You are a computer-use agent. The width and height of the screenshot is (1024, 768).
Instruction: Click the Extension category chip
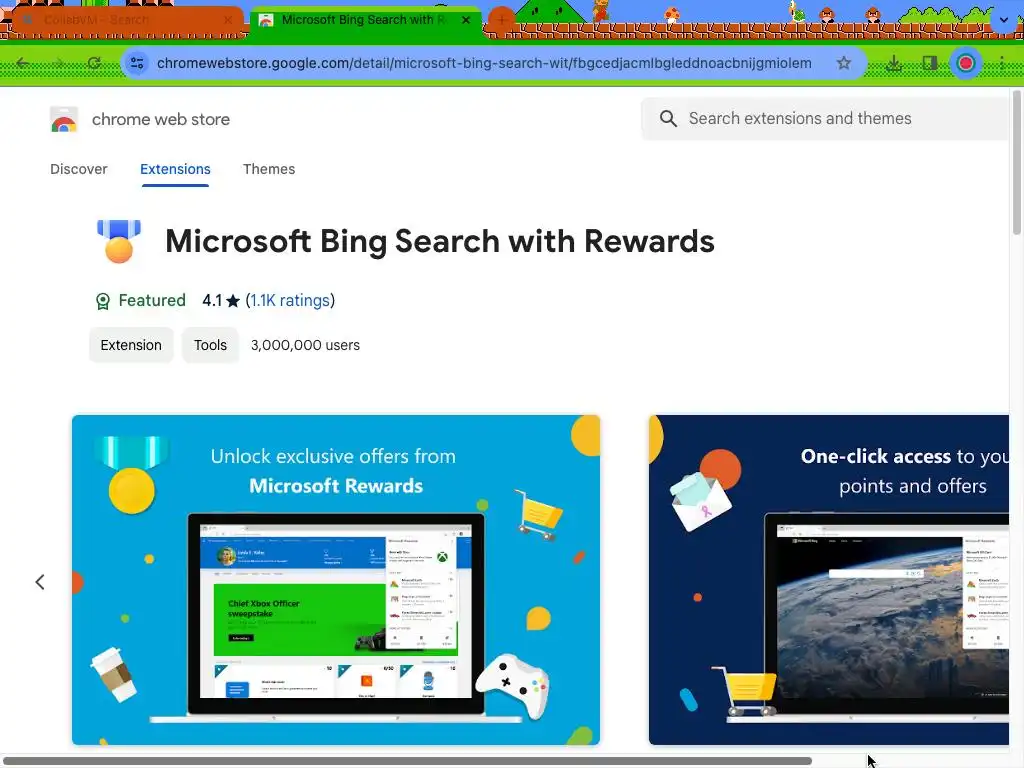[x=131, y=345]
